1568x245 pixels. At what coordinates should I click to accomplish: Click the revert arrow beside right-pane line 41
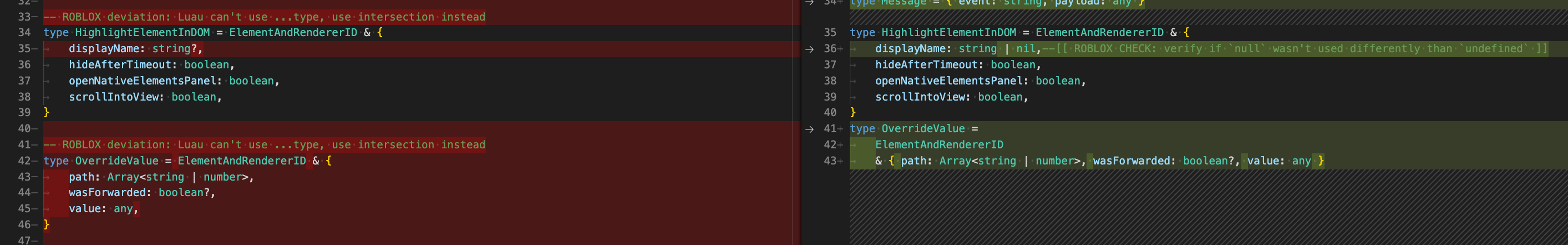tap(809, 129)
